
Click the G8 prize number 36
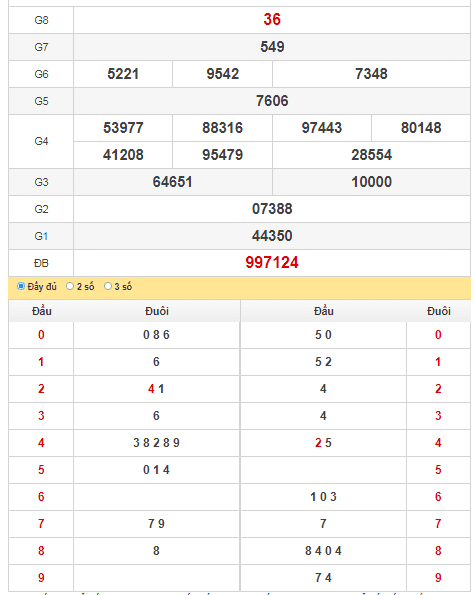272,19
